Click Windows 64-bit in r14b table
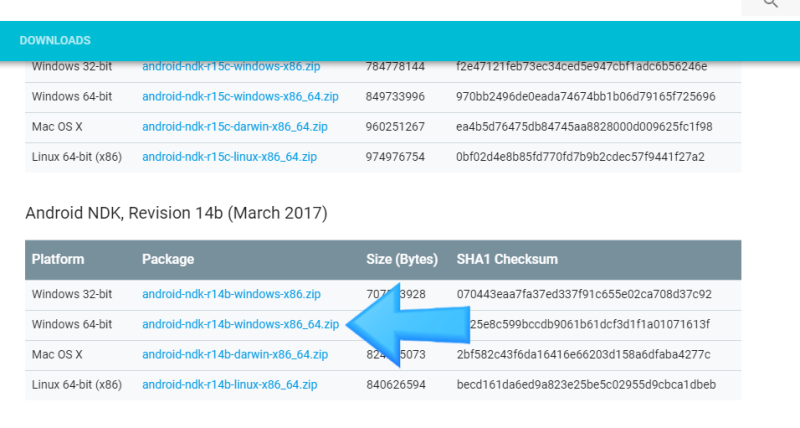This screenshot has height=428, width=800. pyautogui.click(x=72, y=324)
